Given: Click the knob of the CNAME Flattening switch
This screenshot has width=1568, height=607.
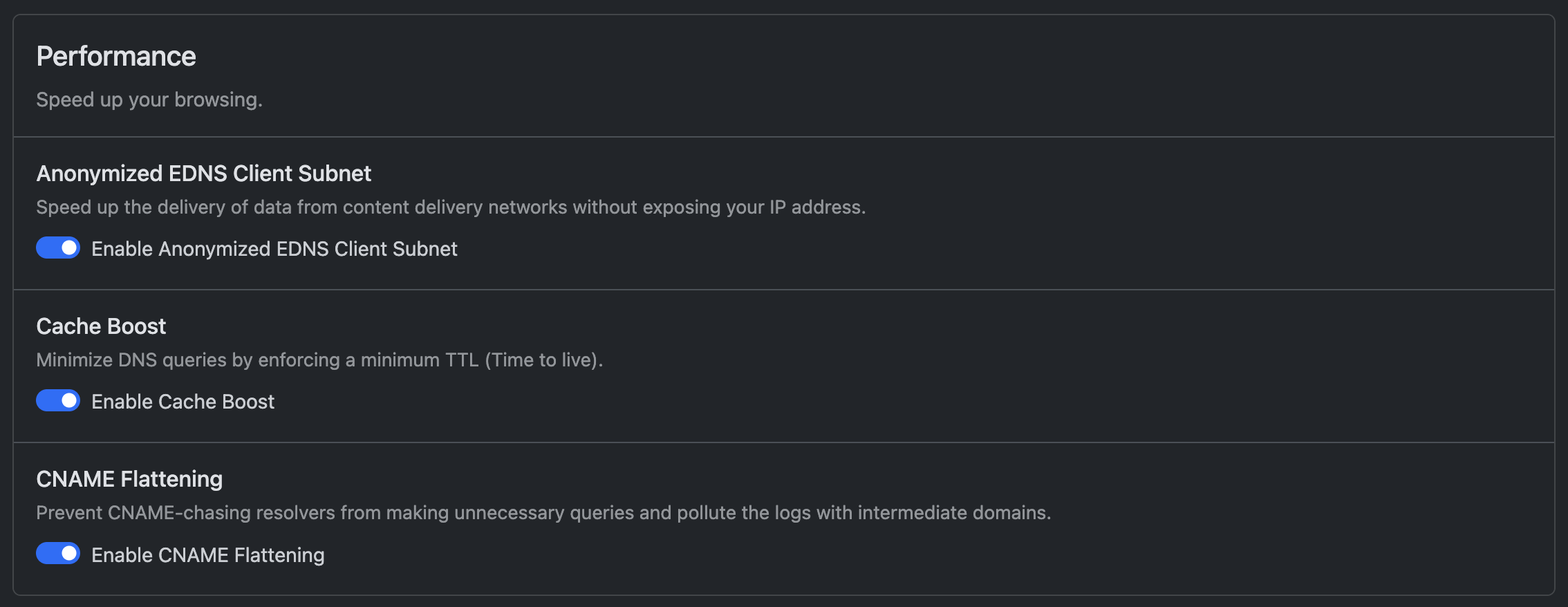Looking at the screenshot, I should pos(68,553).
